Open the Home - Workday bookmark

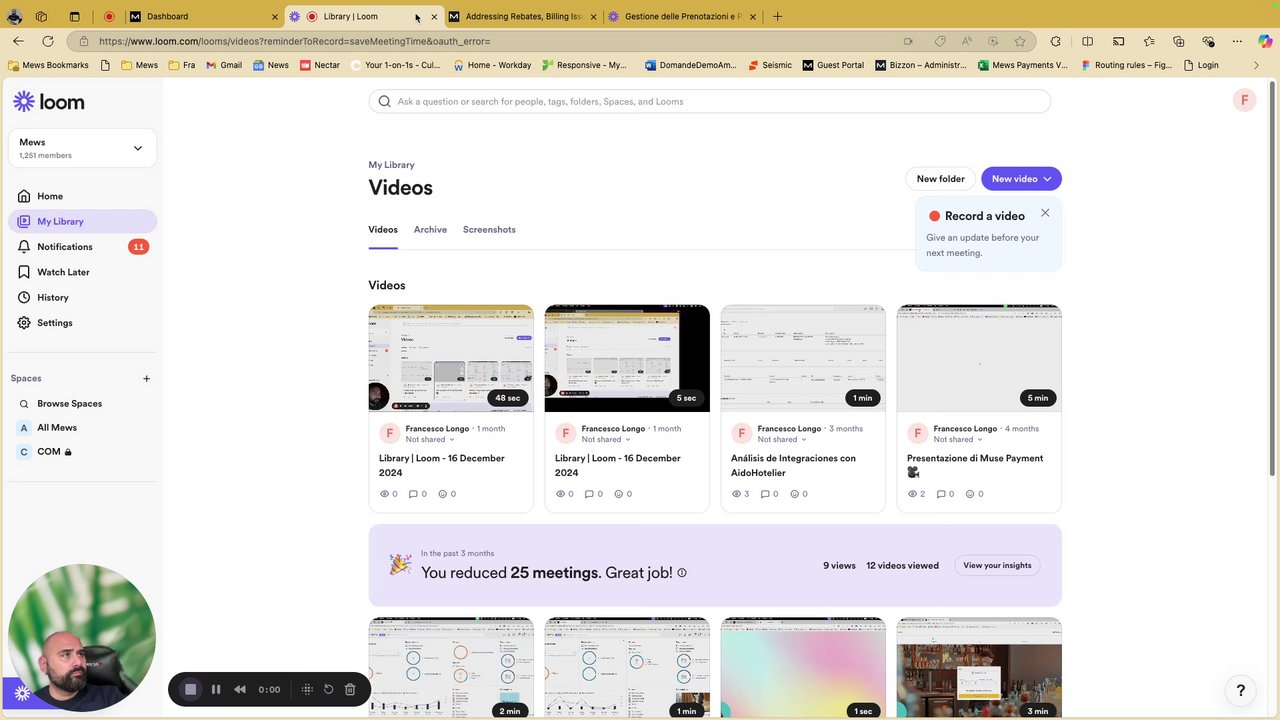click(492, 65)
